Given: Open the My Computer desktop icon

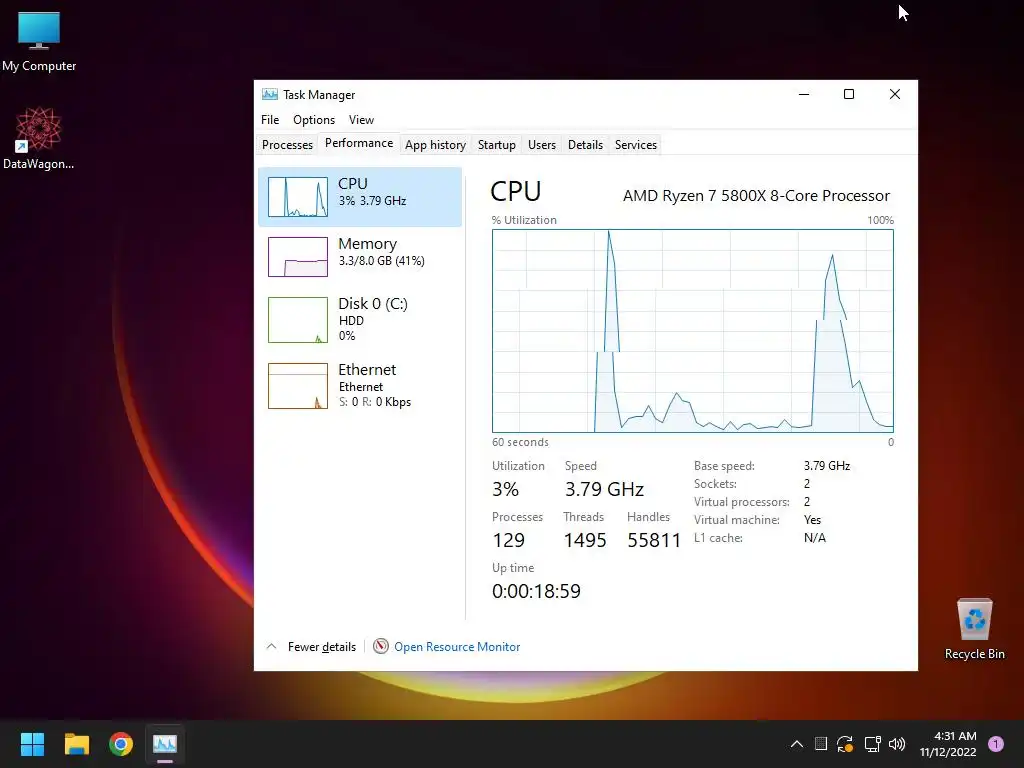Looking at the screenshot, I should (39, 41).
